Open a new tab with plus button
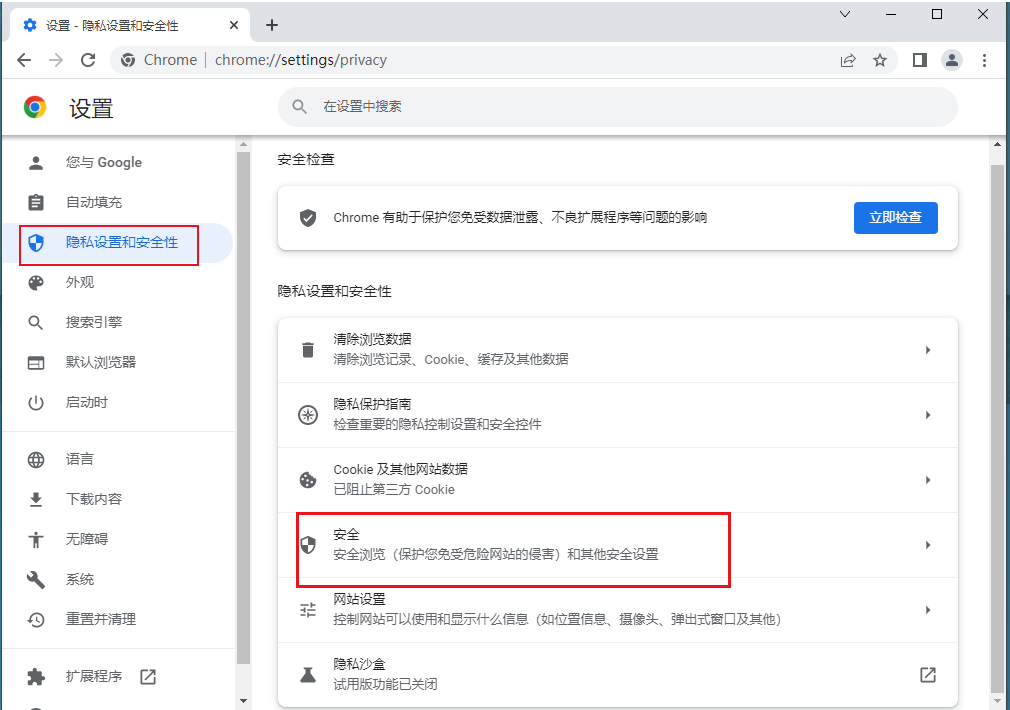This screenshot has height=710, width=1010. pyautogui.click(x=272, y=25)
